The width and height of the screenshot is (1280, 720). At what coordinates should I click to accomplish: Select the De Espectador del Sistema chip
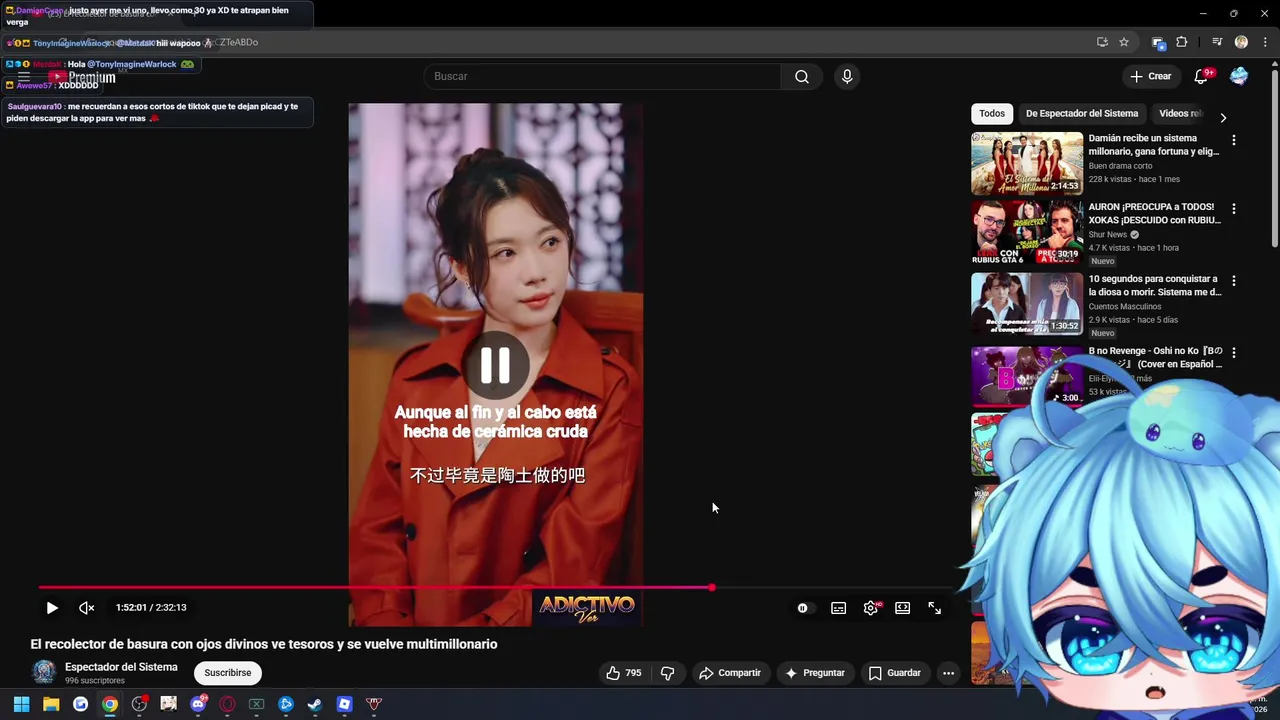1082,114
